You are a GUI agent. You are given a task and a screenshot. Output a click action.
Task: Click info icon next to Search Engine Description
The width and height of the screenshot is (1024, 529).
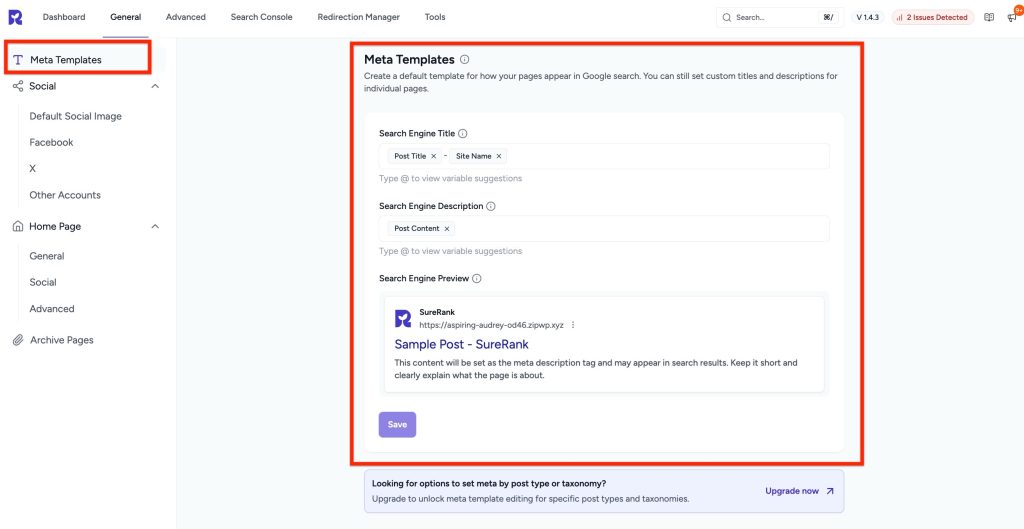coord(491,207)
